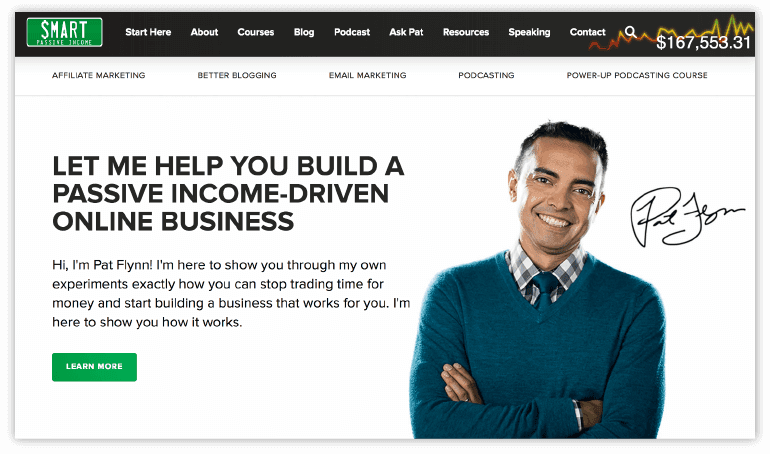Click the $167,553.31 income counter
Viewport: 770px width, 454px height.
pos(703,43)
